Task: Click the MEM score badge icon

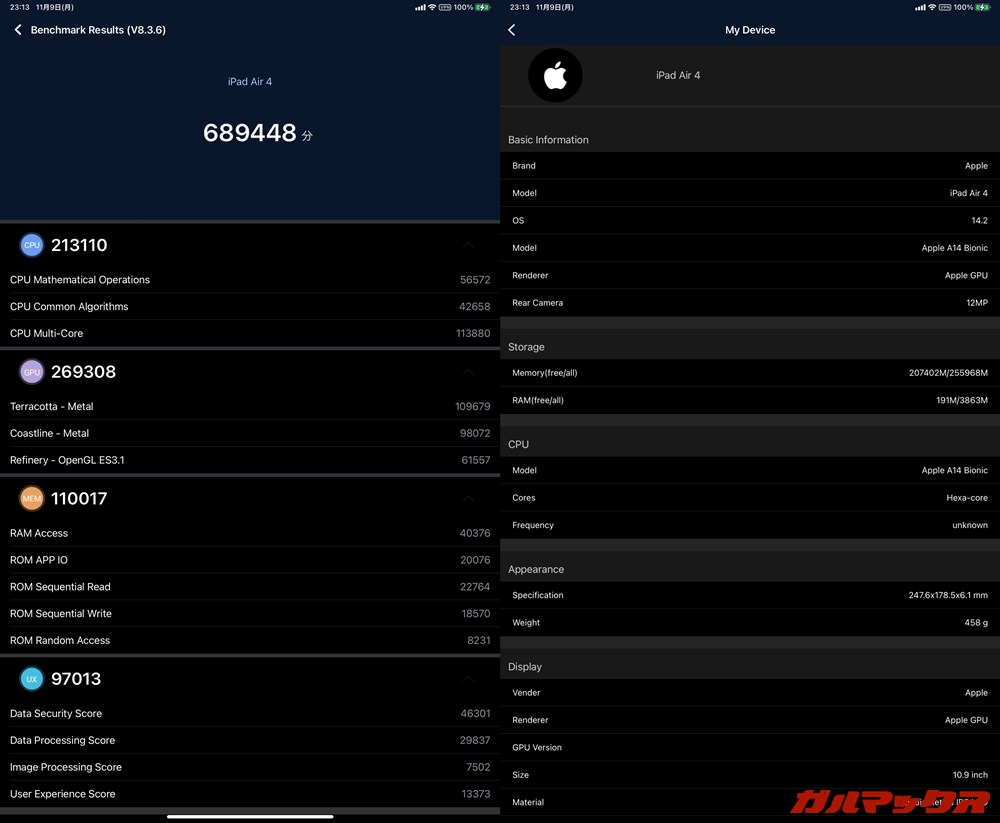Action: [31, 498]
